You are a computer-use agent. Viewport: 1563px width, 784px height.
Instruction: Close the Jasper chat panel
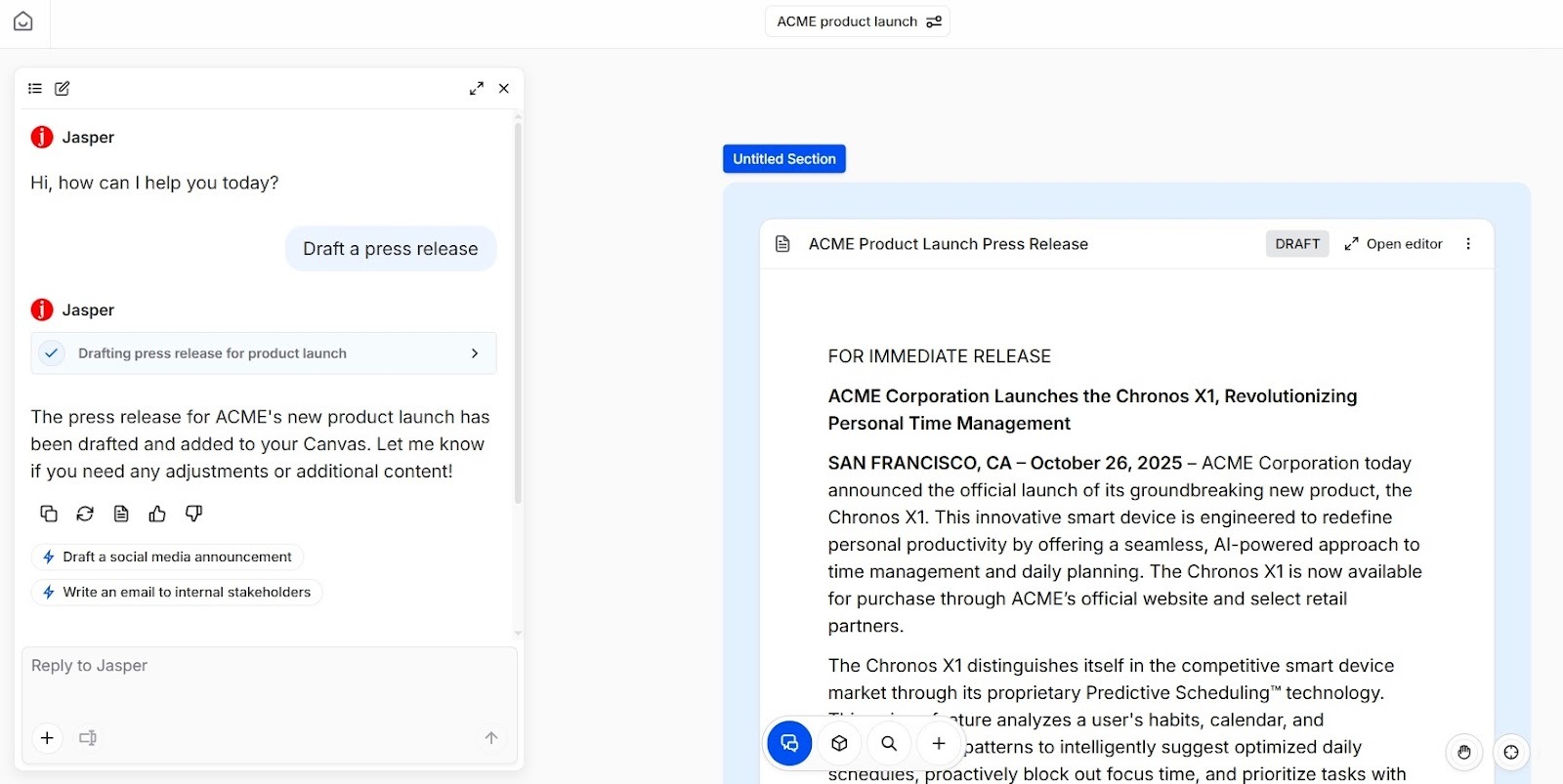[504, 89]
